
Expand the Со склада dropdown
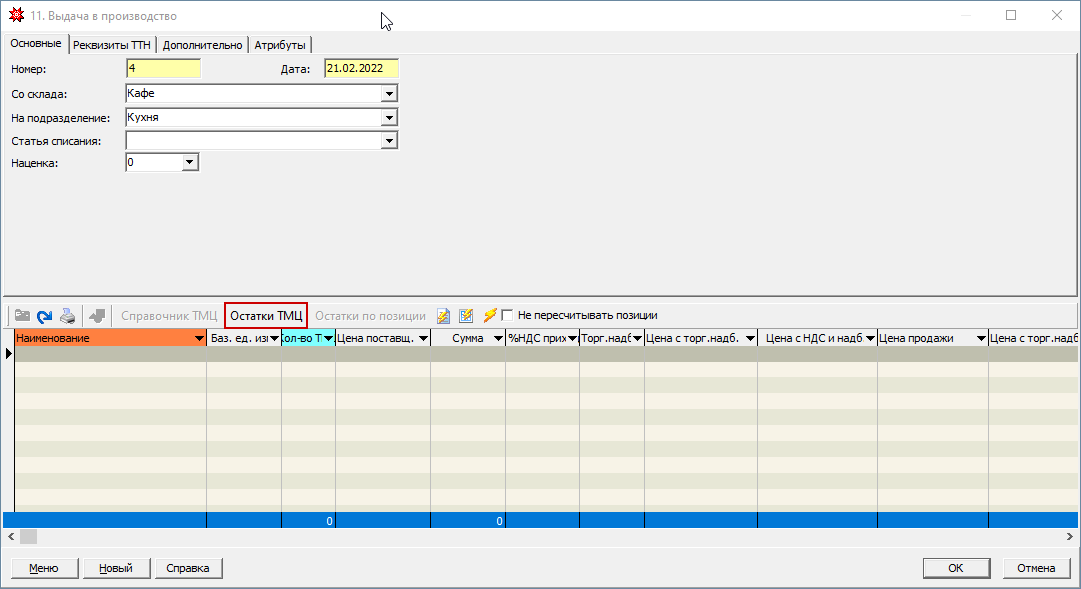click(389, 93)
